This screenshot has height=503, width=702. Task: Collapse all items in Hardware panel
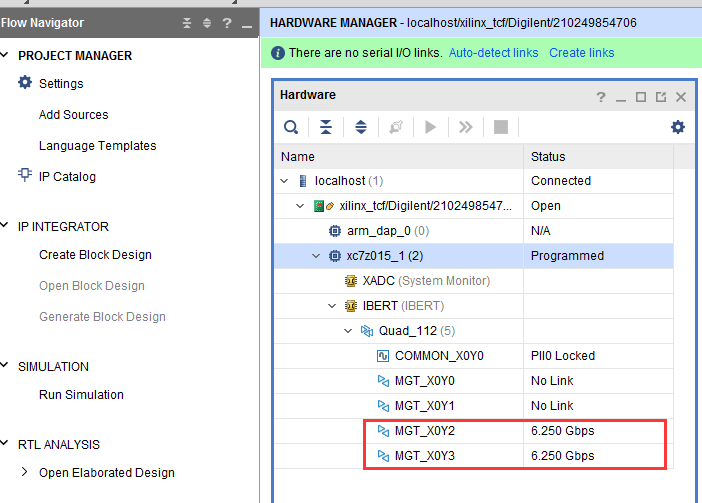coord(326,128)
